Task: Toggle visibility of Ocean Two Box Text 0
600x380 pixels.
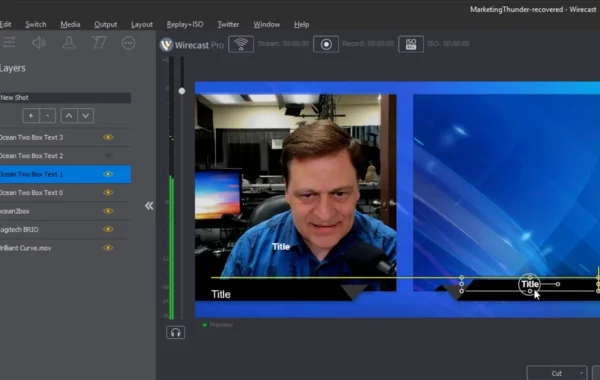Action: point(108,192)
